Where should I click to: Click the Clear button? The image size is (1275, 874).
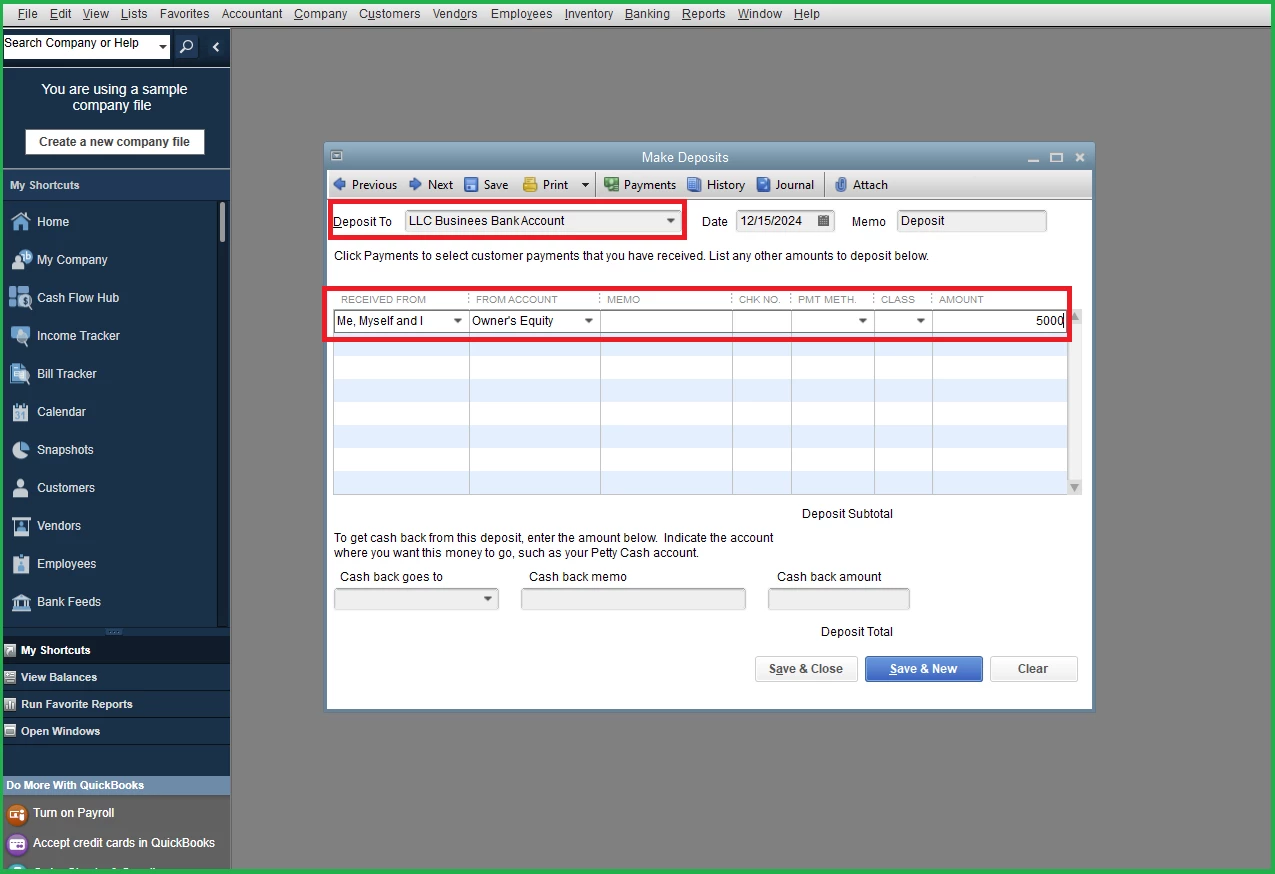tap(1033, 669)
